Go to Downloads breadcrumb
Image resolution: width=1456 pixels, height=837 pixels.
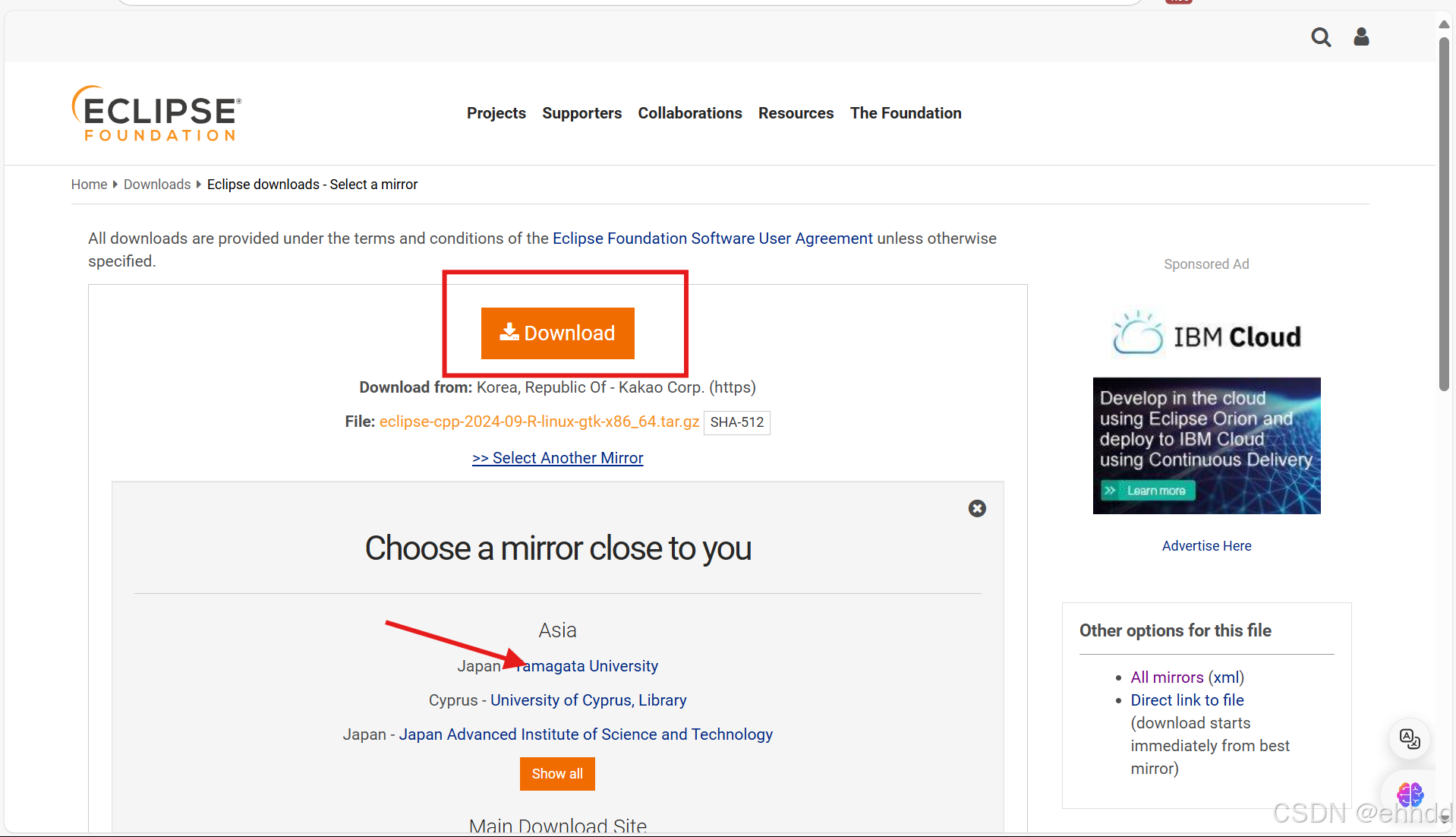[x=157, y=185]
